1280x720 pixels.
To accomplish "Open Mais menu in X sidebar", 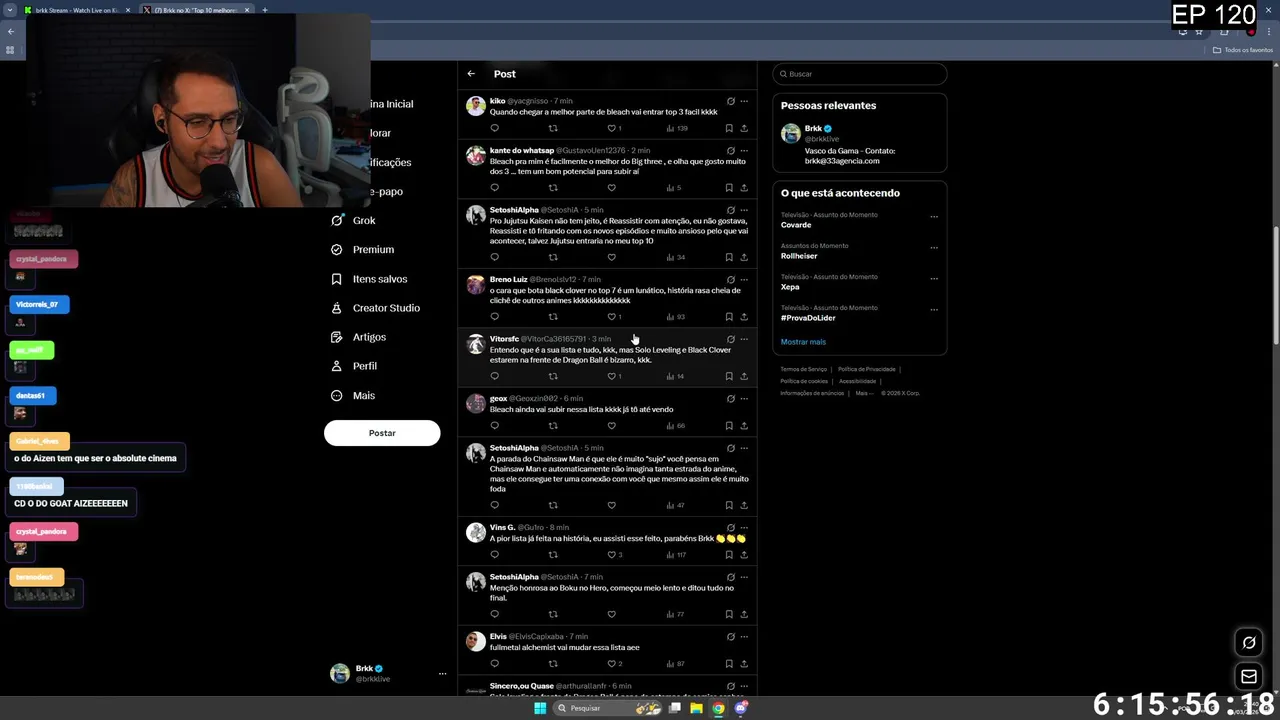I will point(352,395).
